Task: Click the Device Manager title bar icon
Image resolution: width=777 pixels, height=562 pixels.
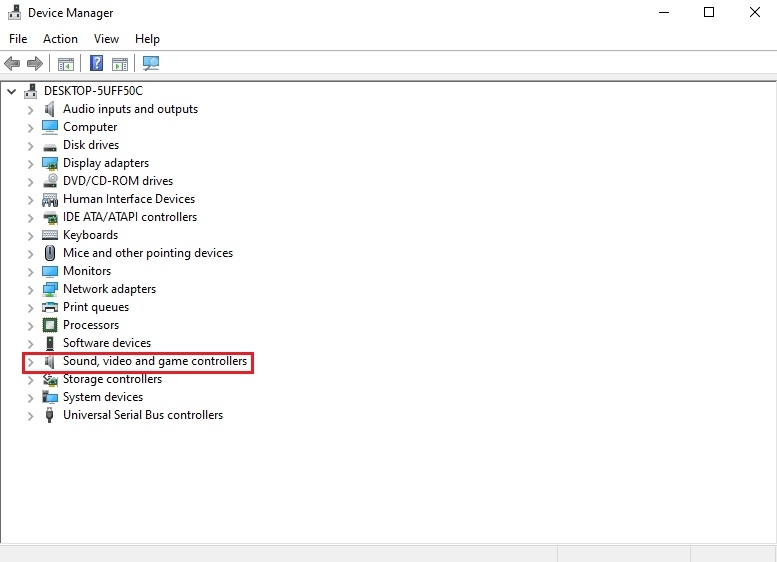Action: [14, 12]
